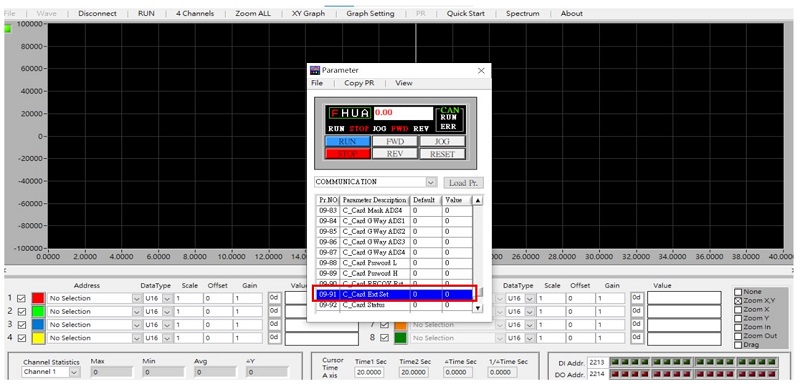Open the channel 4 Address dropdown

pyautogui.click(x=137, y=338)
